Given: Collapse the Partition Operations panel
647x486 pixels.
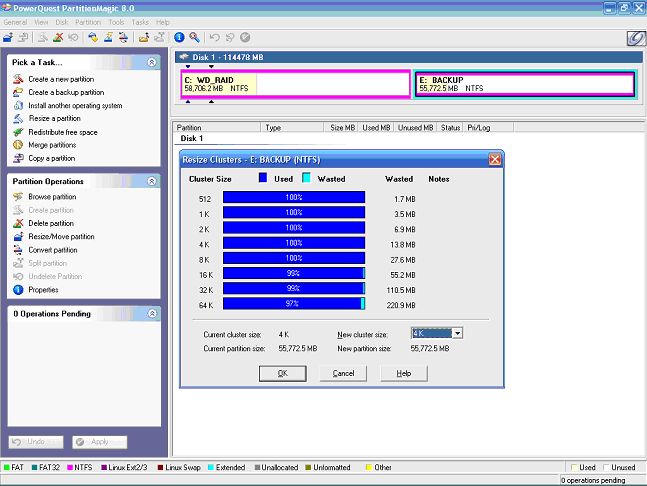Looking at the screenshot, I should pyautogui.click(x=151, y=181).
